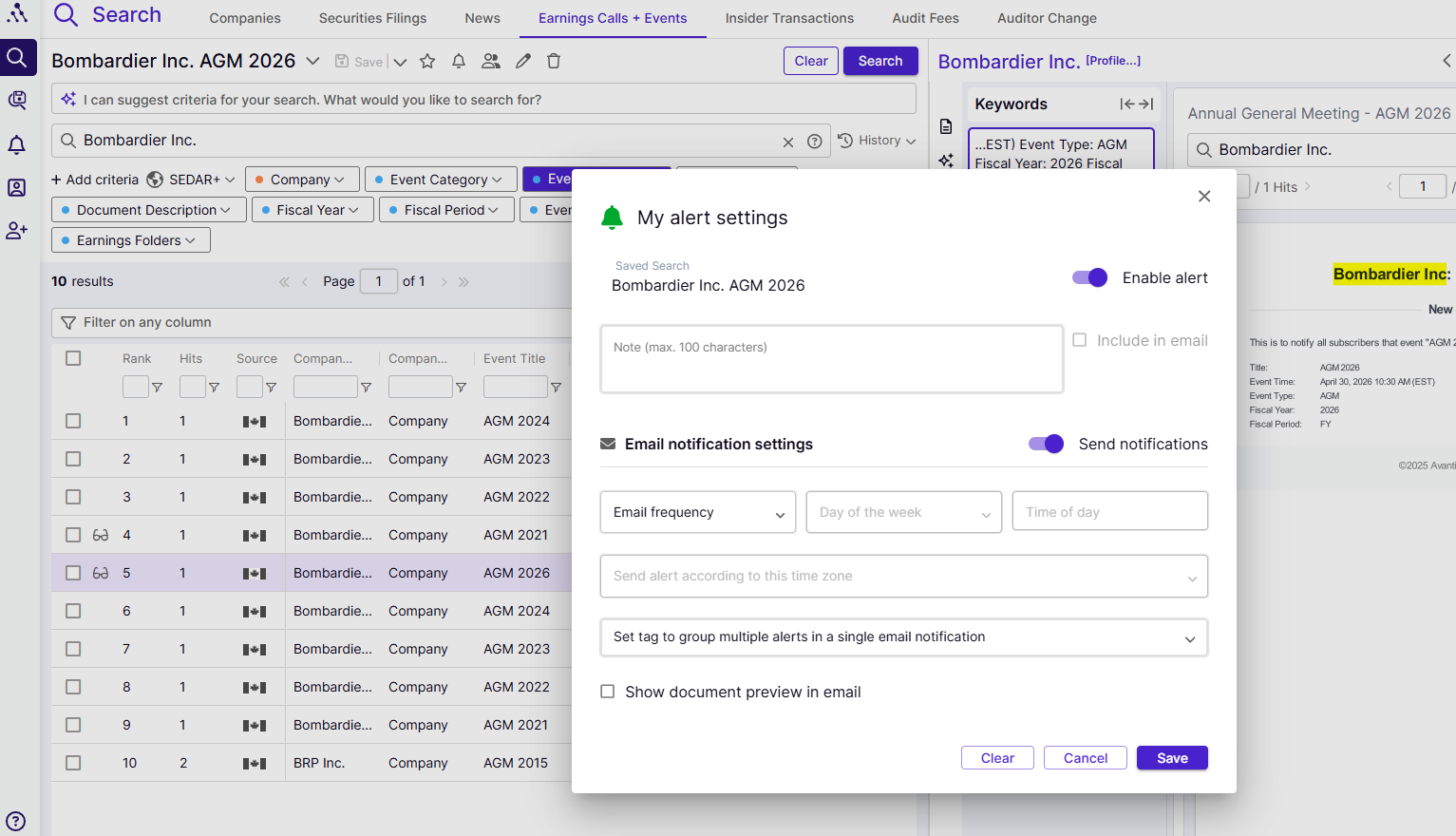The image size is (1456, 836).
Task: Open the contacts profile icon in the sidebar
Action: [17, 187]
